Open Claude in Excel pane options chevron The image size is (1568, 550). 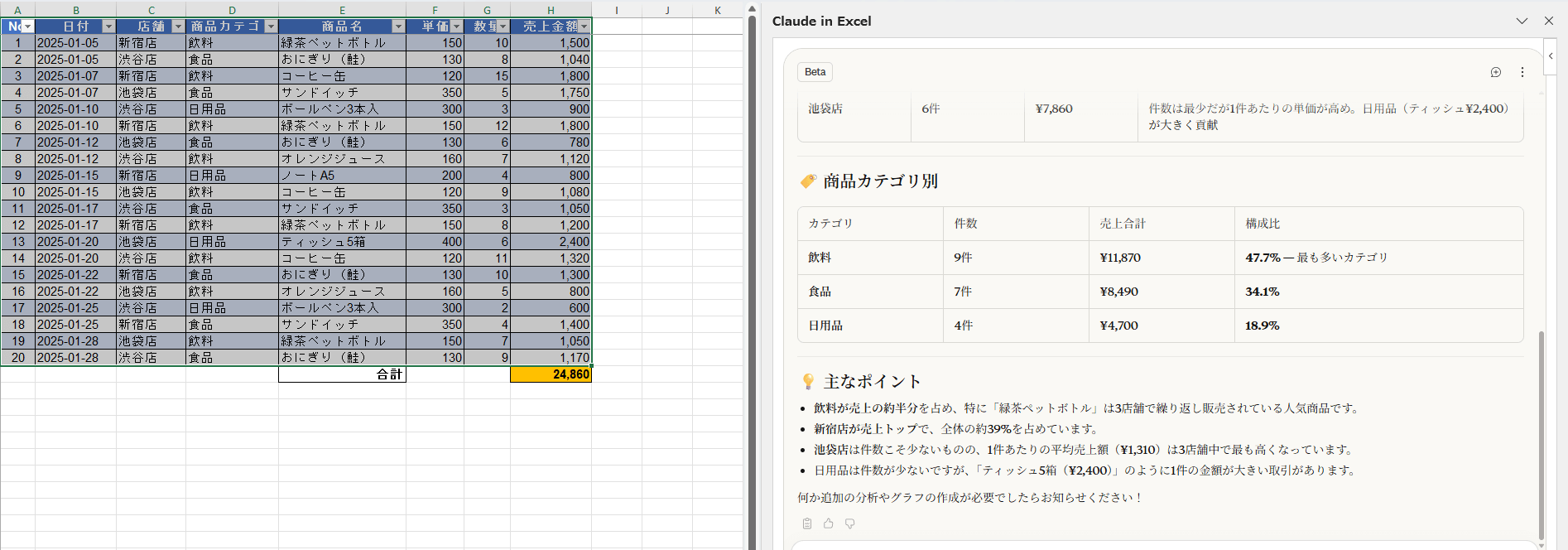click(1522, 21)
